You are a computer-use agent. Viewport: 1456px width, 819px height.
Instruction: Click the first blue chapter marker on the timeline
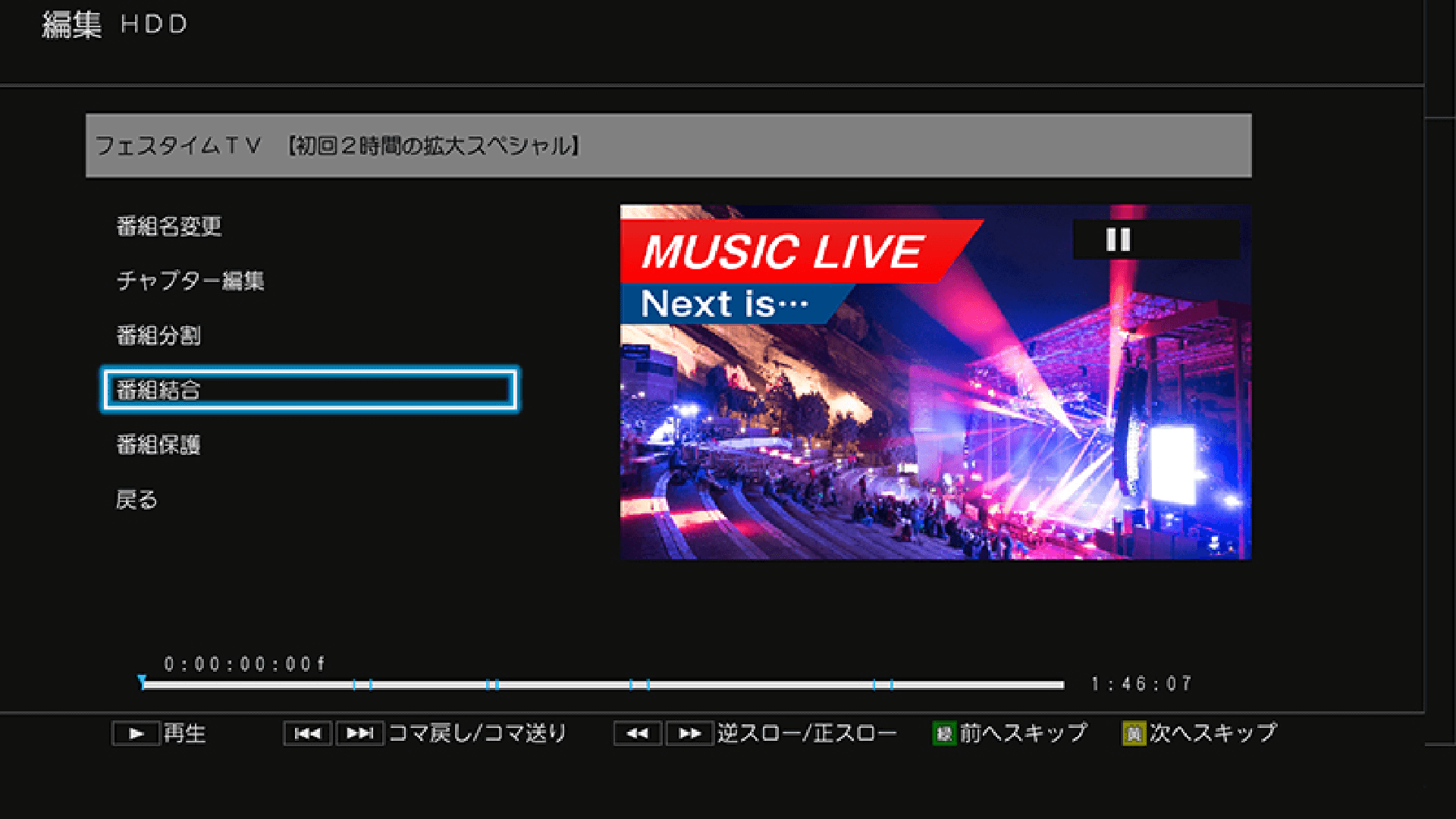[354, 685]
